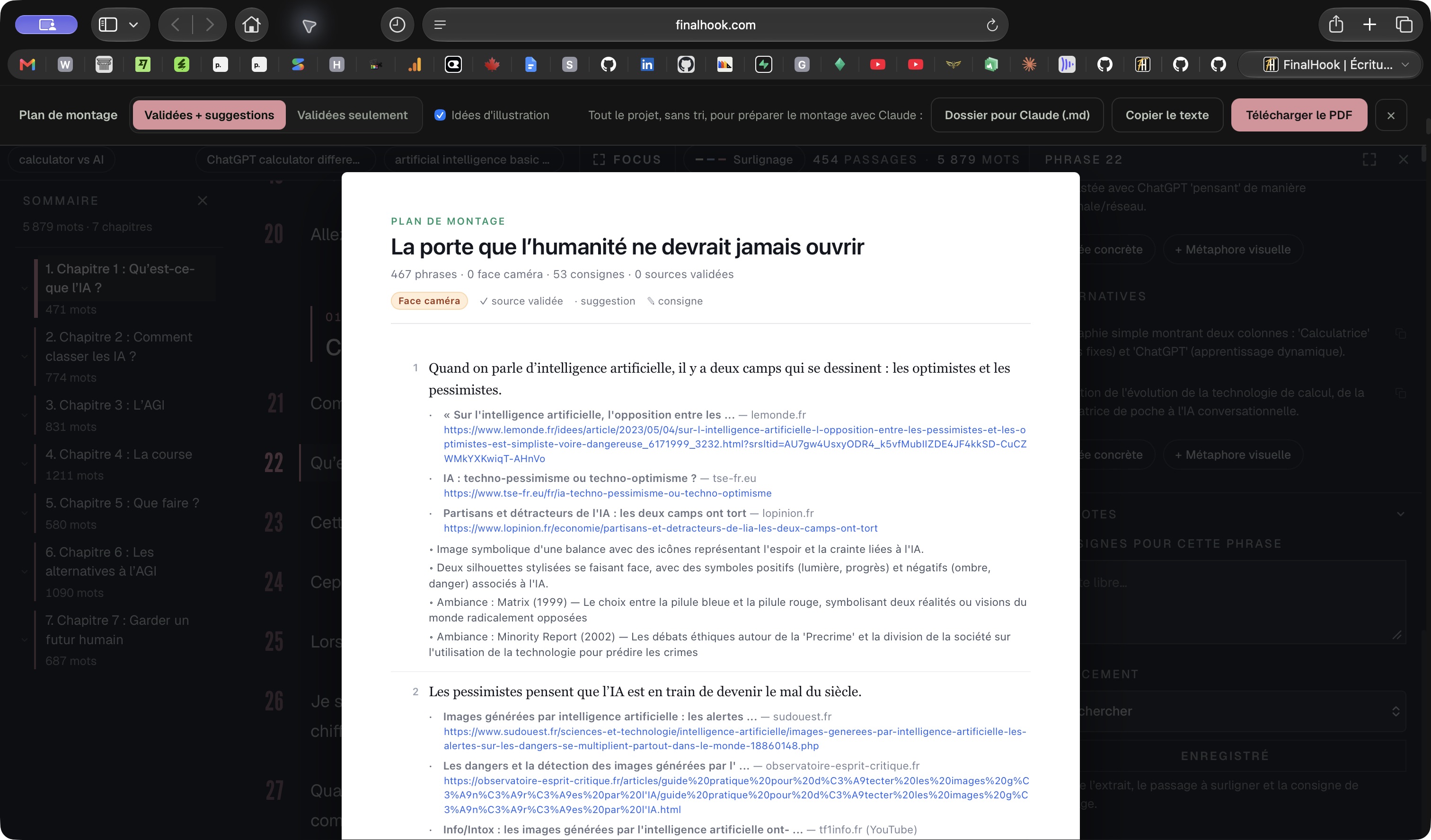Open Chapitre 5 : Que faire ?
This screenshot has width=1431, height=840.
[122, 503]
